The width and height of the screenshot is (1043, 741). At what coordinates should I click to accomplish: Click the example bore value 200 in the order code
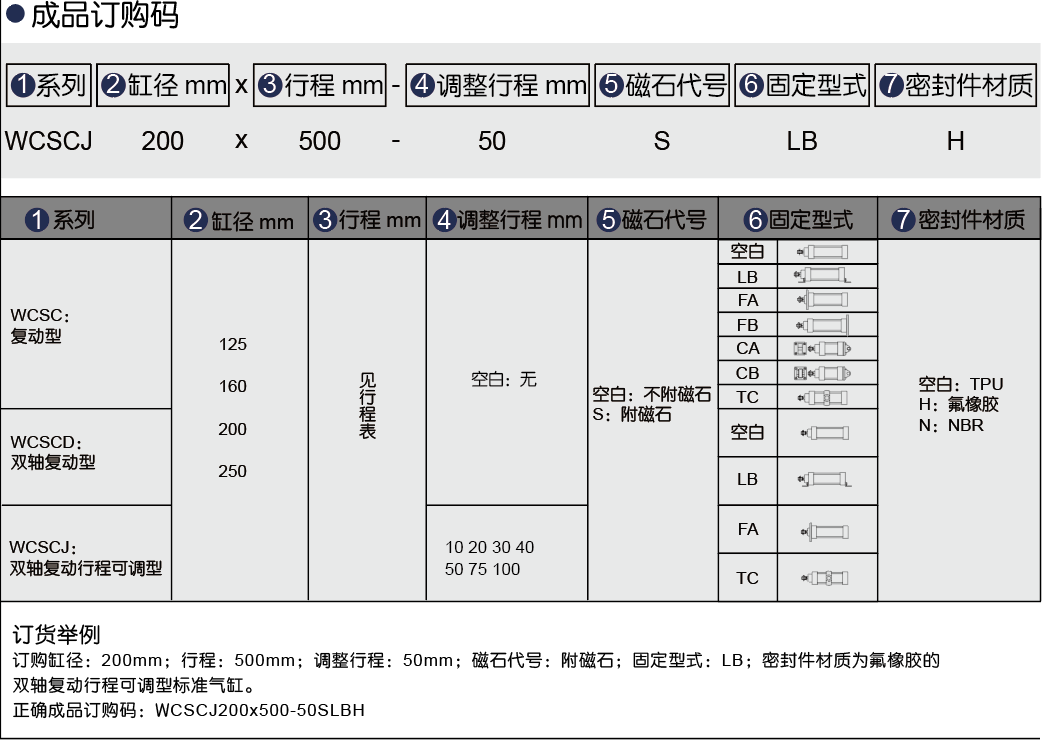(x=162, y=141)
